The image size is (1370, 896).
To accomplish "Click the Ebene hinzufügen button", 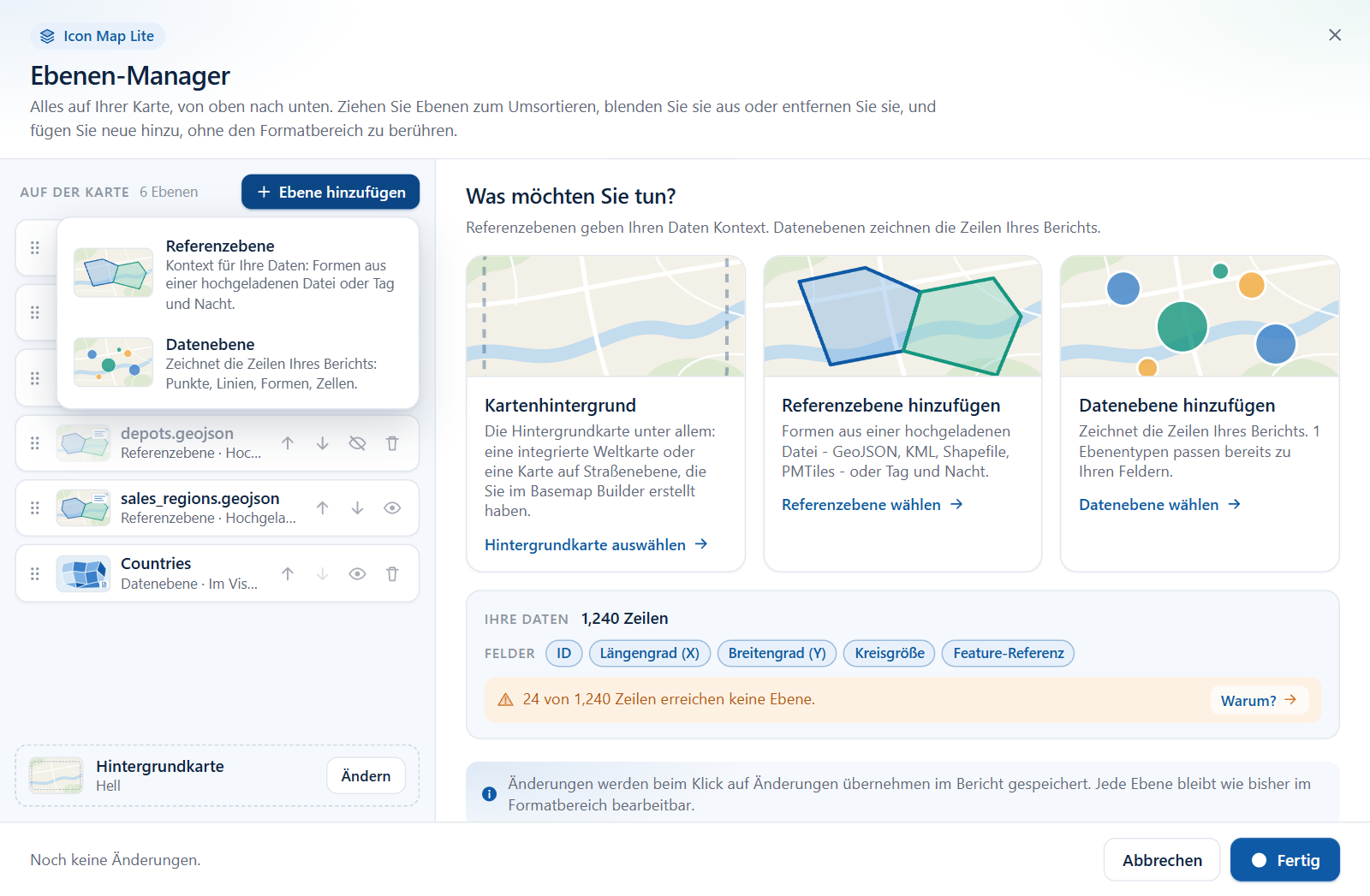I will pyautogui.click(x=331, y=192).
